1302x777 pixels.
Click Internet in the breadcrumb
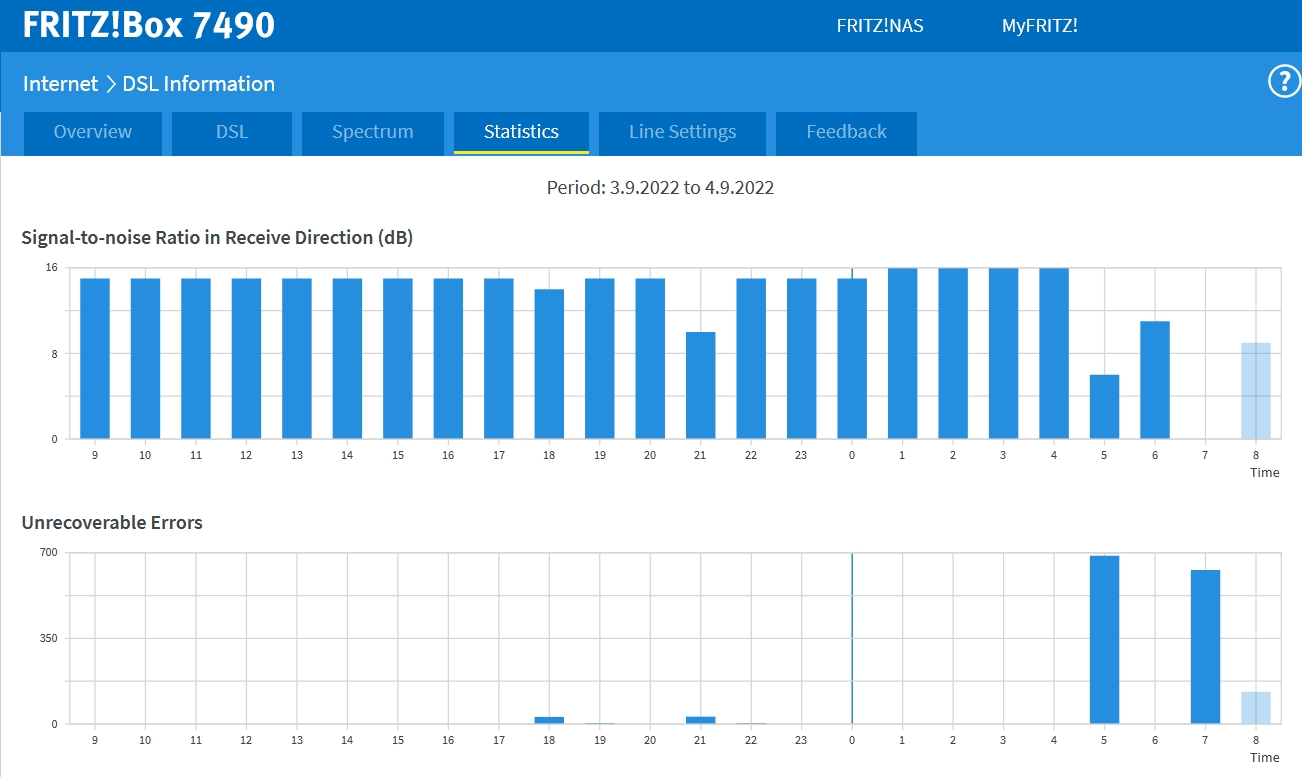pos(60,84)
